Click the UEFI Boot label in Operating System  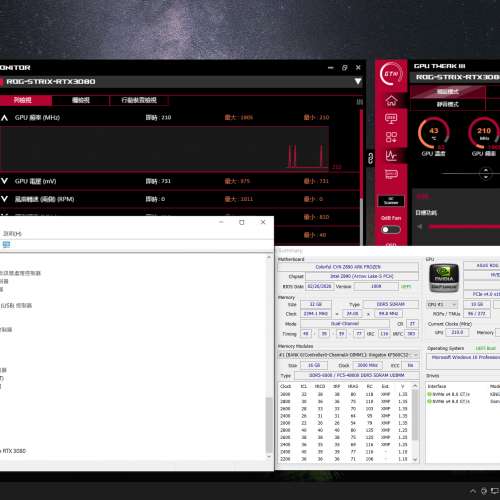(x=486, y=348)
